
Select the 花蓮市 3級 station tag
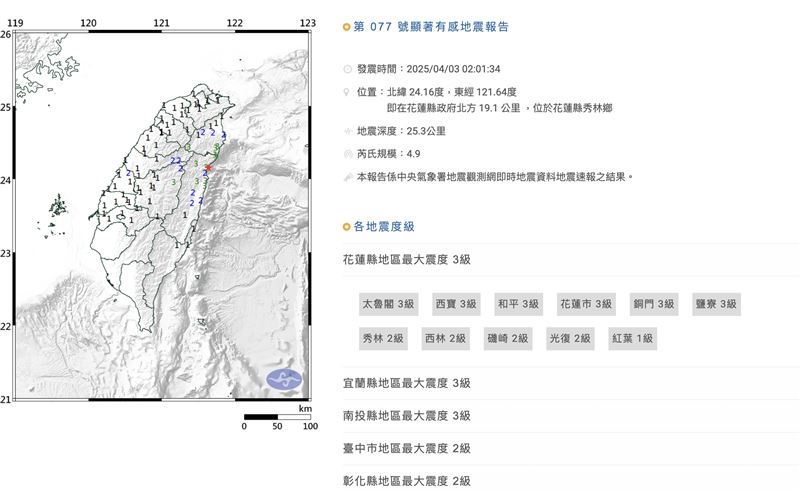[x=586, y=304]
